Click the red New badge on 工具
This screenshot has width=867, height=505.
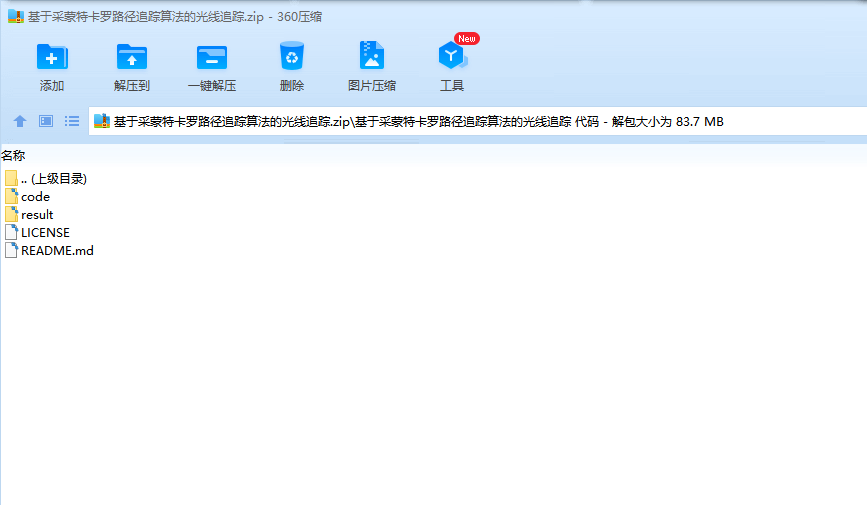pyautogui.click(x=467, y=39)
